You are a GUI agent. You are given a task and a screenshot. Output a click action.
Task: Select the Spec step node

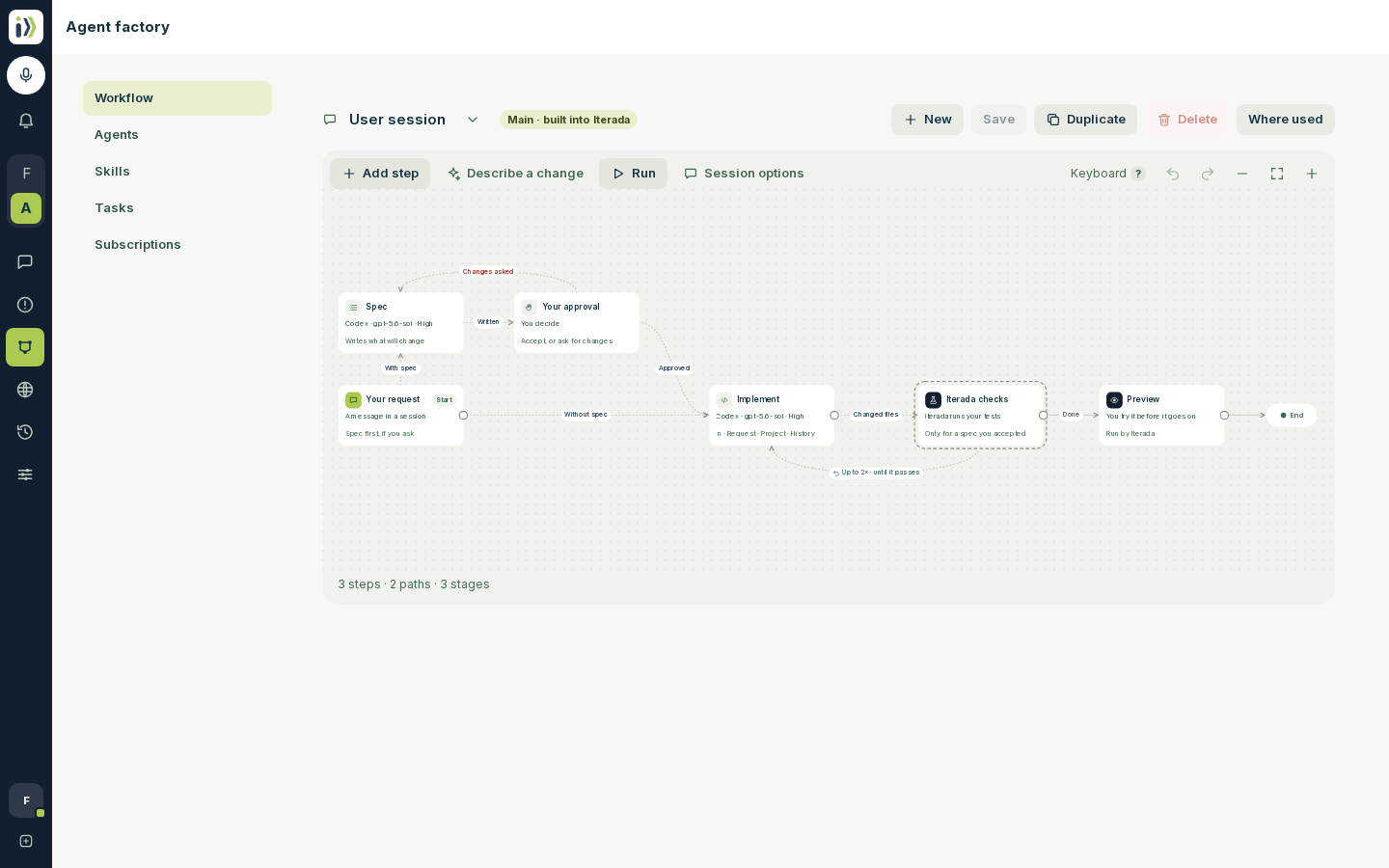pyautogui.click(x=400, y=323)
